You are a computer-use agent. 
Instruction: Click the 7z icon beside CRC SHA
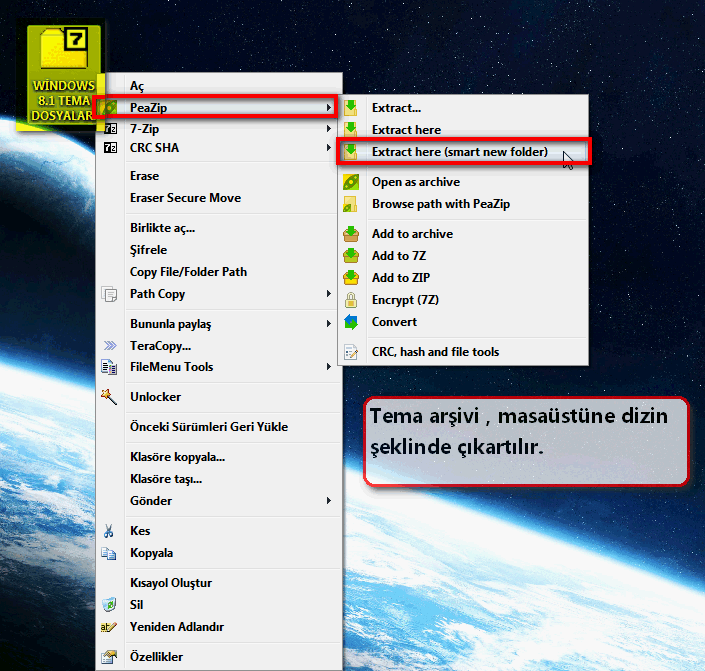pyautogui.click(x=110, y=148)
